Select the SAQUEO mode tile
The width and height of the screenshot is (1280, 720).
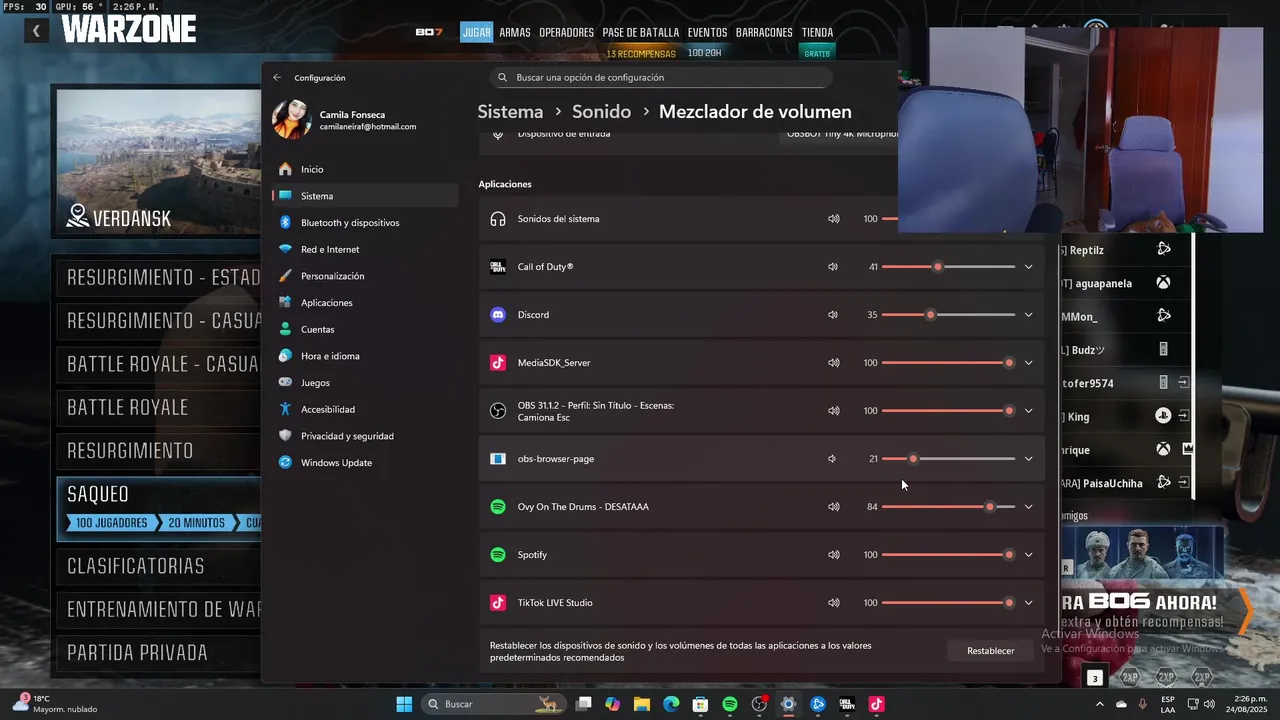(x=159, y=508)
